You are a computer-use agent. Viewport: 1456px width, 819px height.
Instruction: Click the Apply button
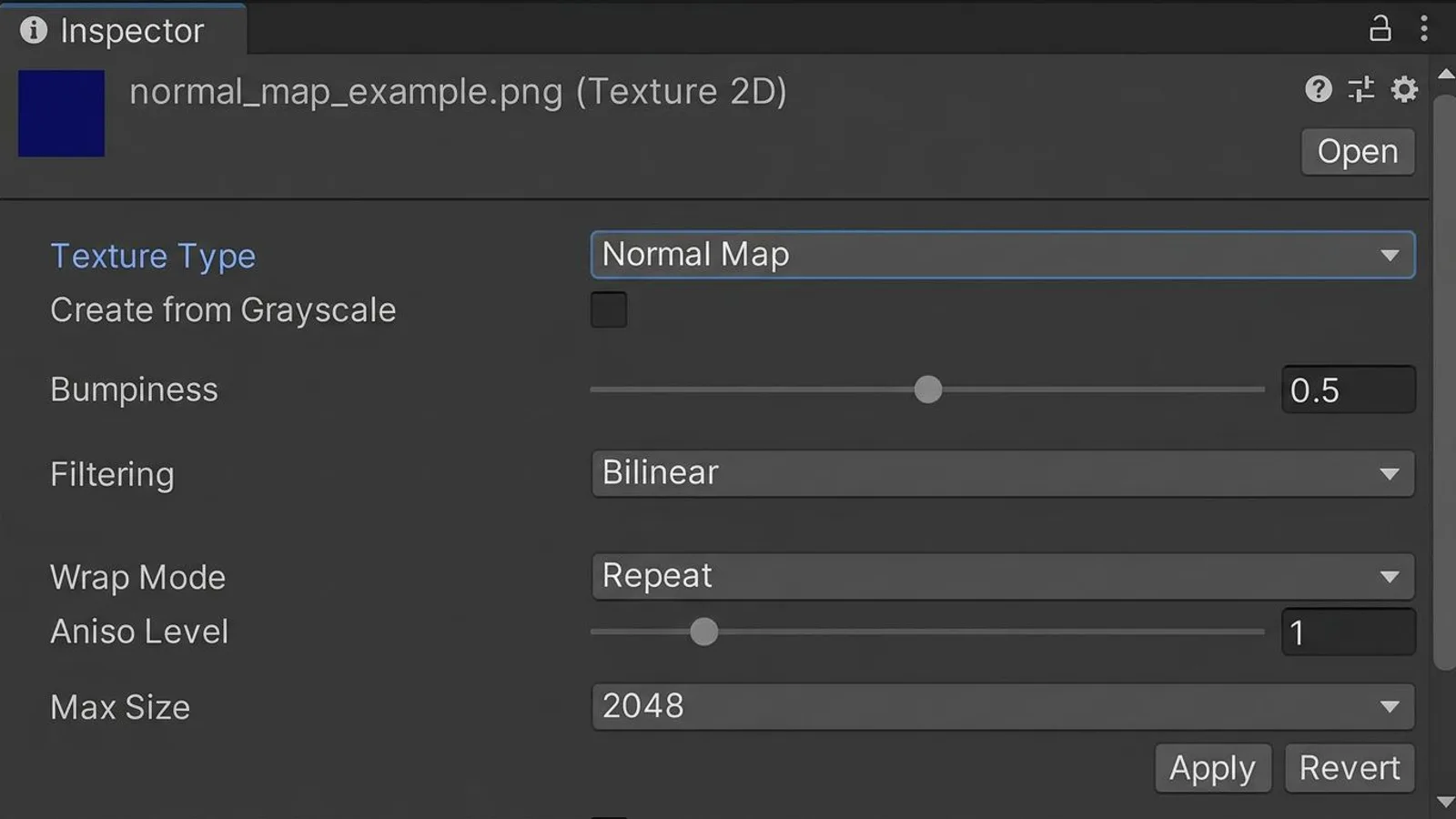coord(1212,768)
